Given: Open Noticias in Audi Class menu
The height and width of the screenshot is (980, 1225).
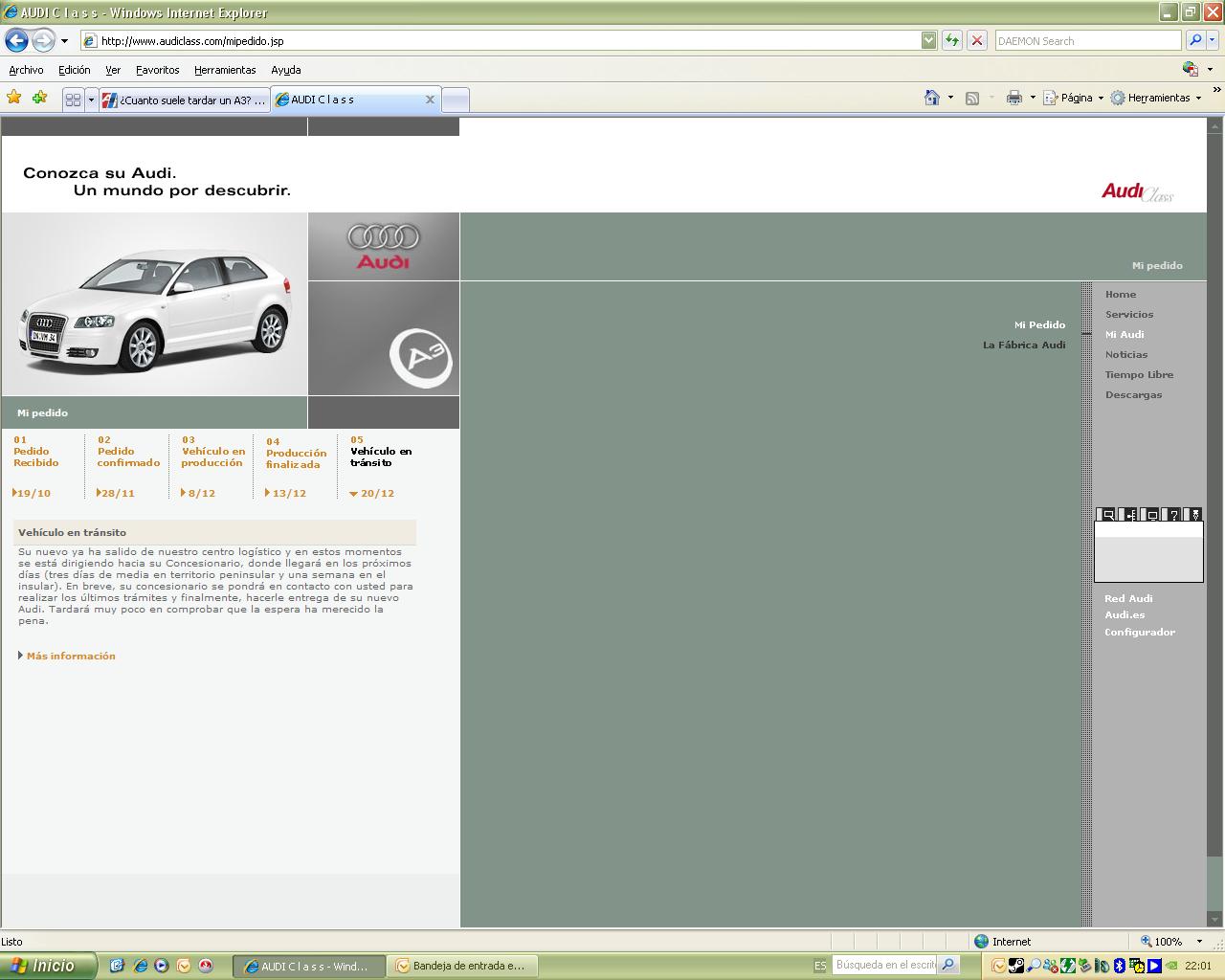Looking at the screenshot, I should [1126, 354].
